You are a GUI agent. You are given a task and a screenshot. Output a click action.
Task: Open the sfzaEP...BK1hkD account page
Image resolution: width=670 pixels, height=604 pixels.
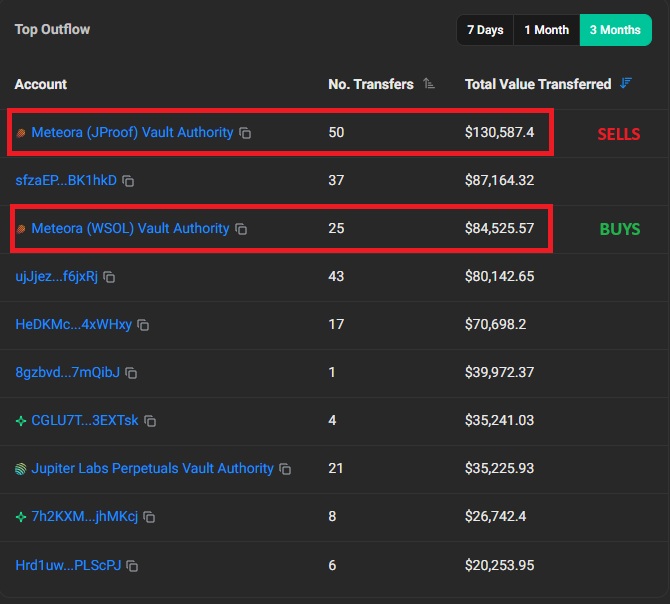[x=66, y=180]
